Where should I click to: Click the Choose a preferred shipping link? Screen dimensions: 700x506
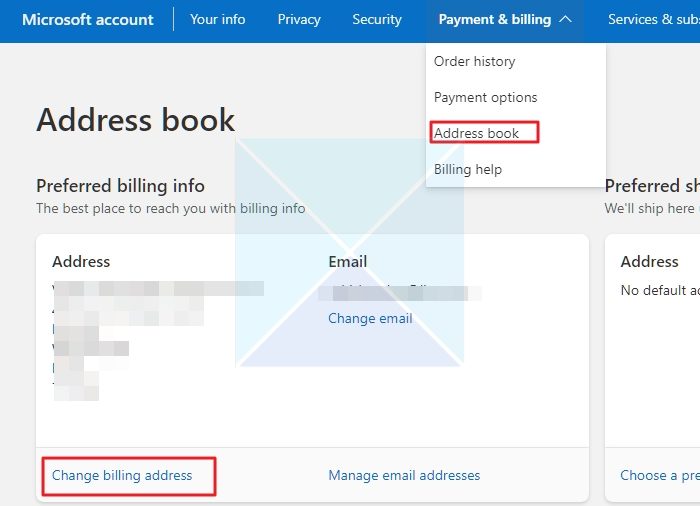(x=660, y=476)
